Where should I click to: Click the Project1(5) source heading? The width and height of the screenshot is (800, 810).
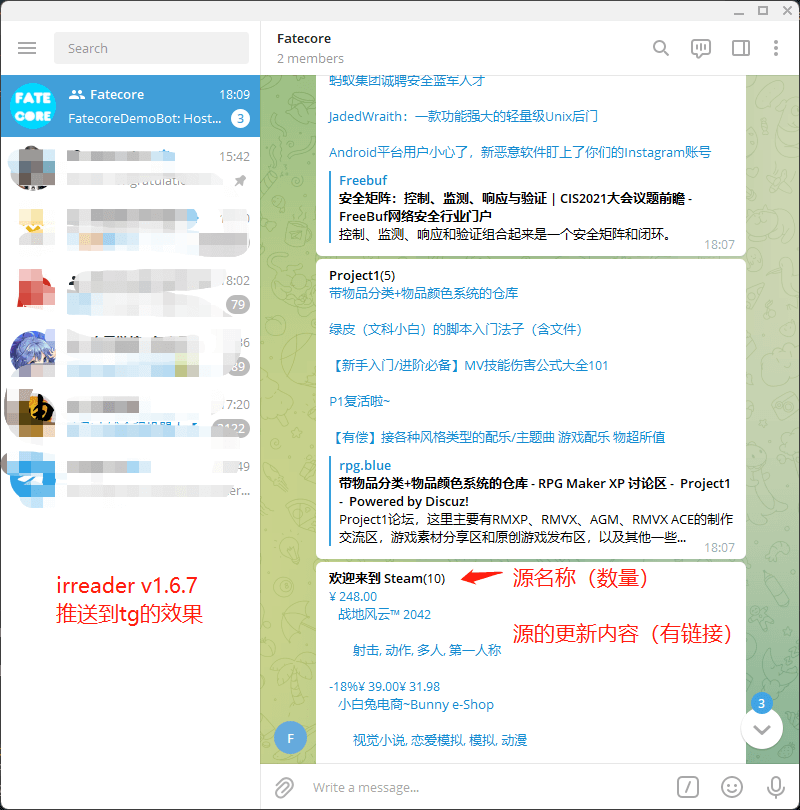[362, 276]
